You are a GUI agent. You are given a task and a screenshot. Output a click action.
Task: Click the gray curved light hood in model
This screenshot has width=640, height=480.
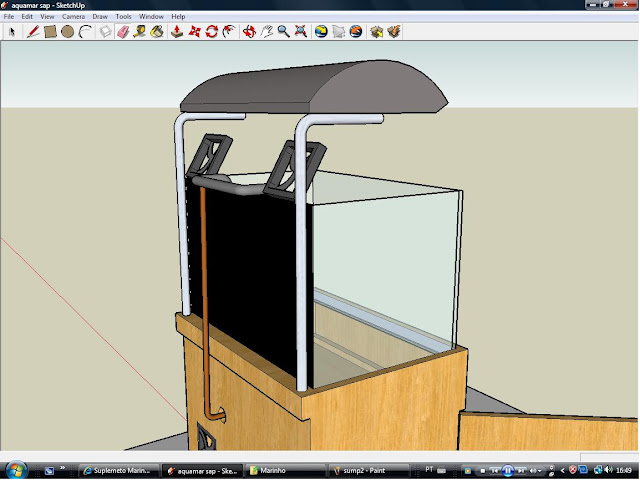314,88
